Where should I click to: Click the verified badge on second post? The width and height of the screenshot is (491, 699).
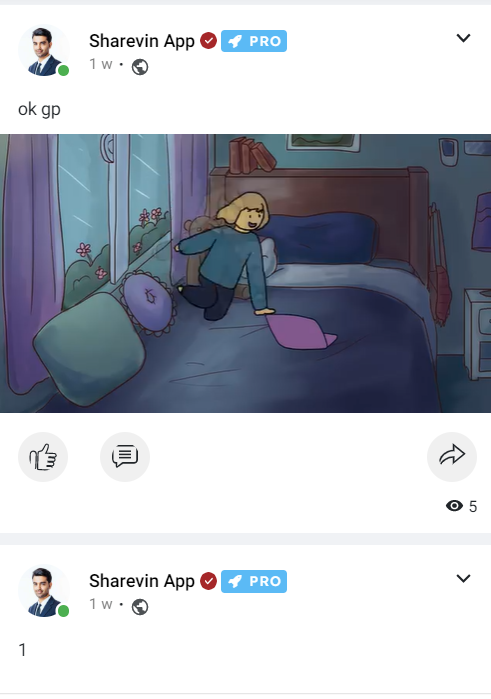[208, 581]
